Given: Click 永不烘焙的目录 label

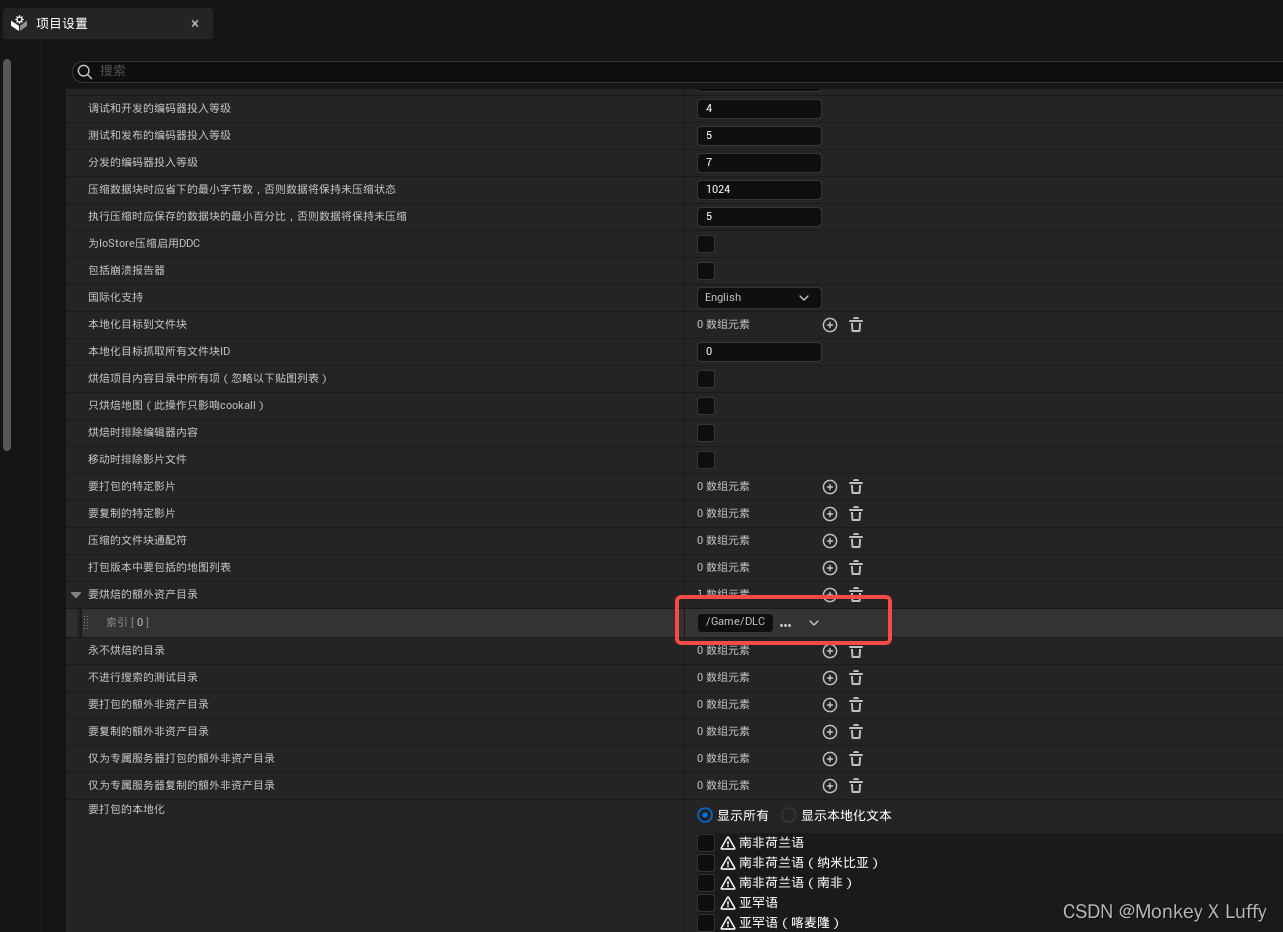Looking at the screenshot, I should tap(126, 650).
